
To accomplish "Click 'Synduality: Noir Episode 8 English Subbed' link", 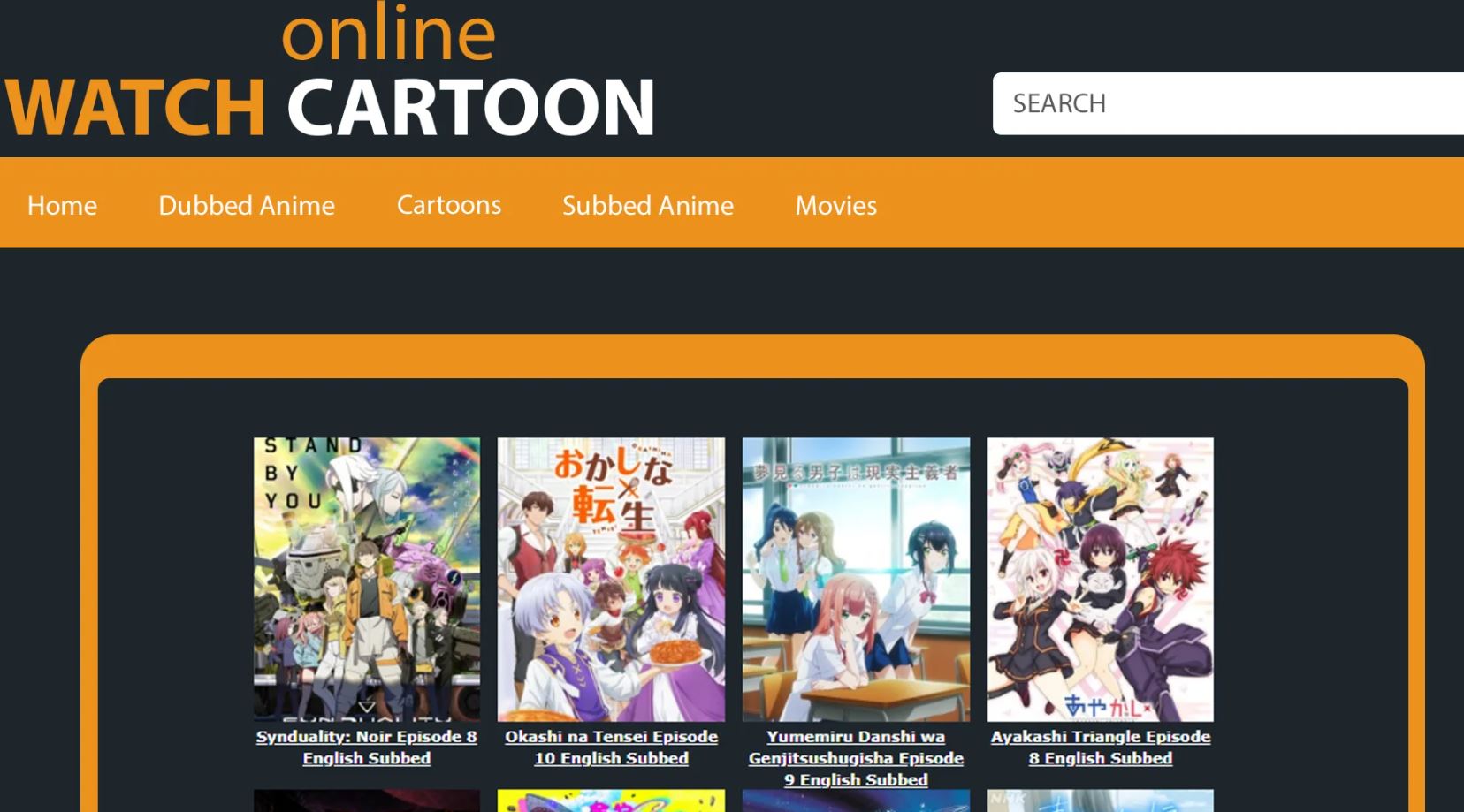I will click(x=367, y=747).
